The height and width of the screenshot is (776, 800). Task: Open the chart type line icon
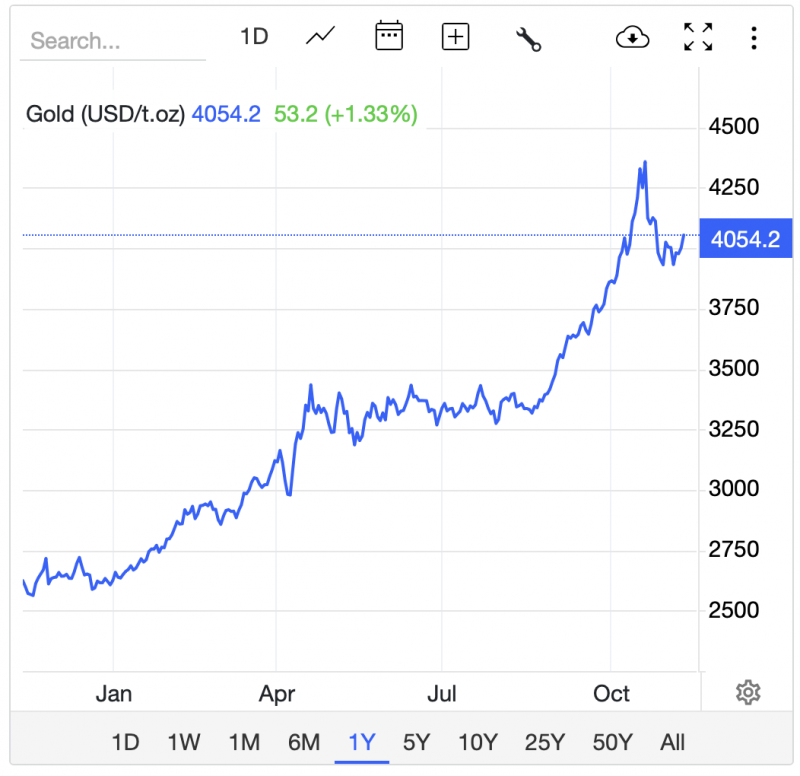(320, 38)
